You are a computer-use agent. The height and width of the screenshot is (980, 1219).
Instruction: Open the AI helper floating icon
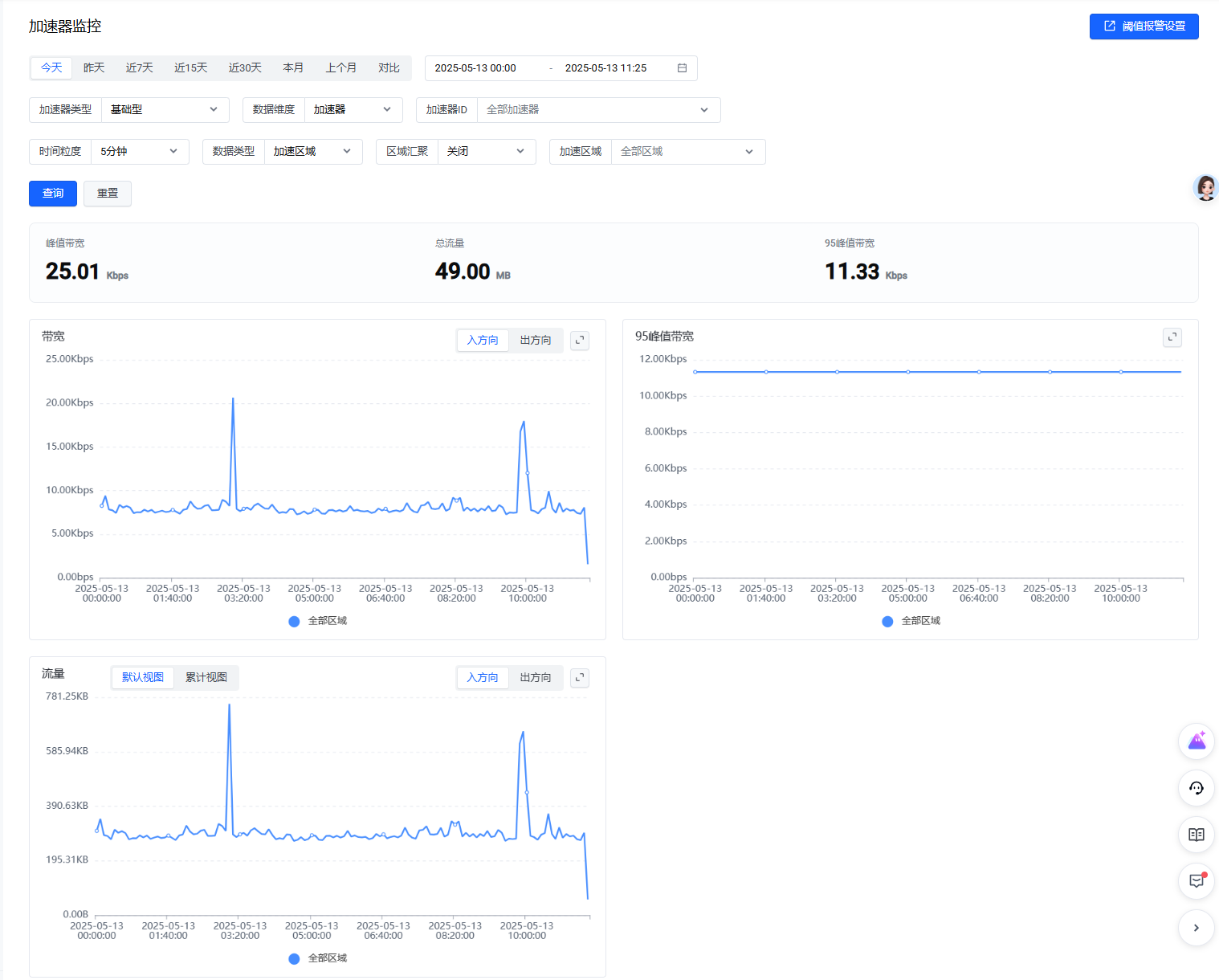click(x=1196, y=741)
